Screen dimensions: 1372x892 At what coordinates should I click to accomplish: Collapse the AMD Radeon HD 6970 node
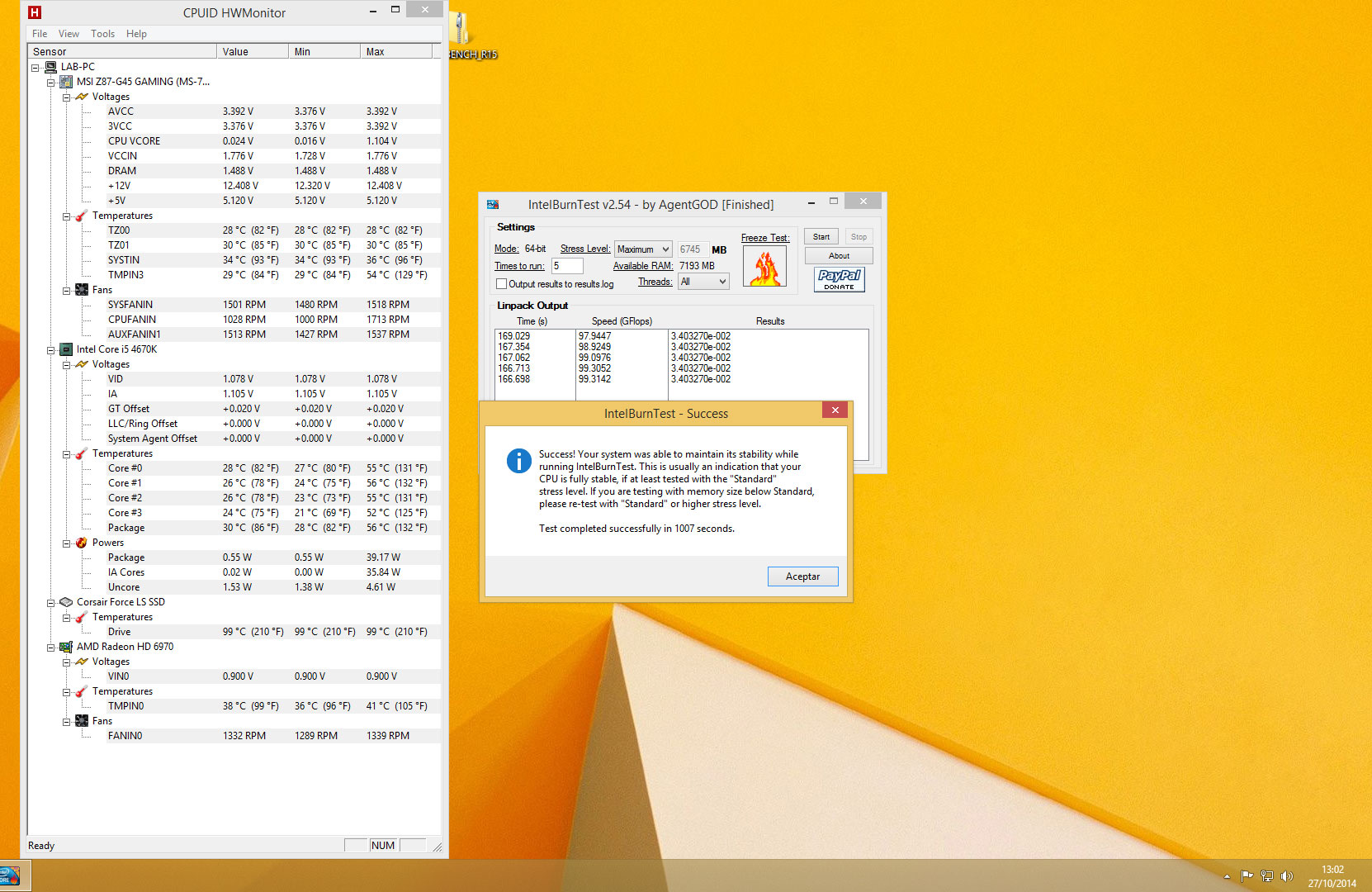point(50,648)
